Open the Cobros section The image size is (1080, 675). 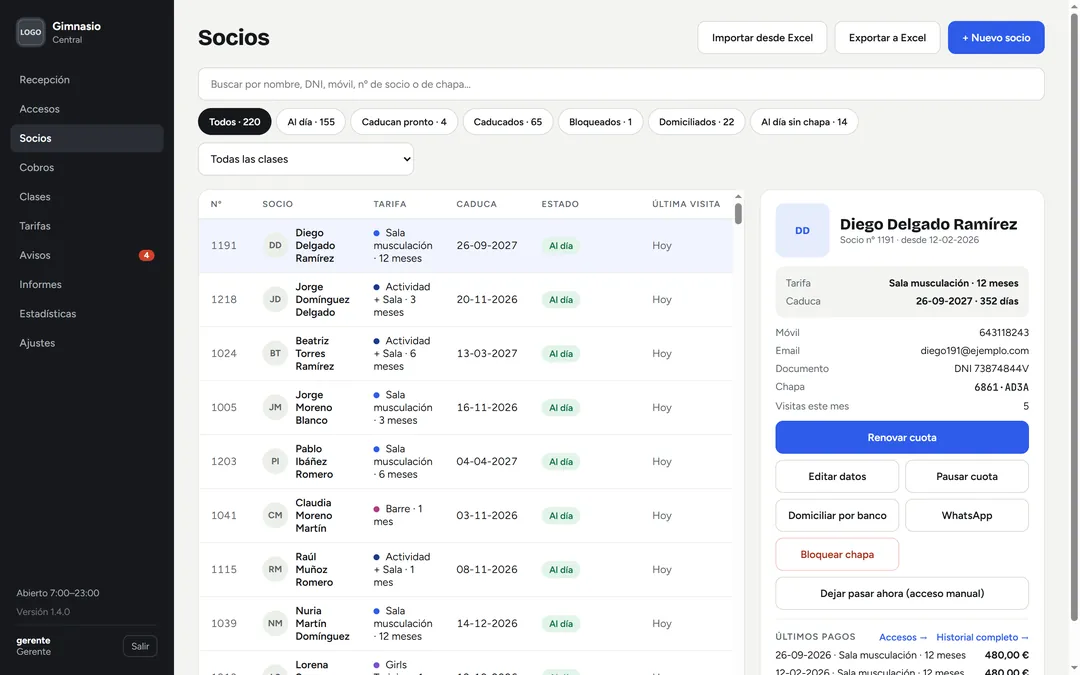coord(87,167)
